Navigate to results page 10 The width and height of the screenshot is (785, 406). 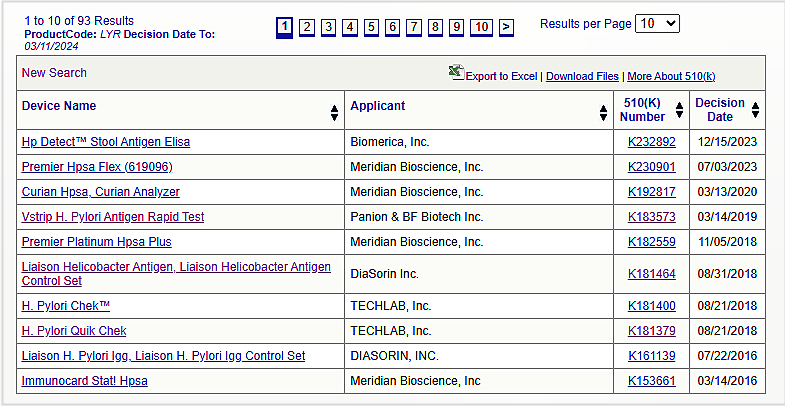tap(482, 27)
